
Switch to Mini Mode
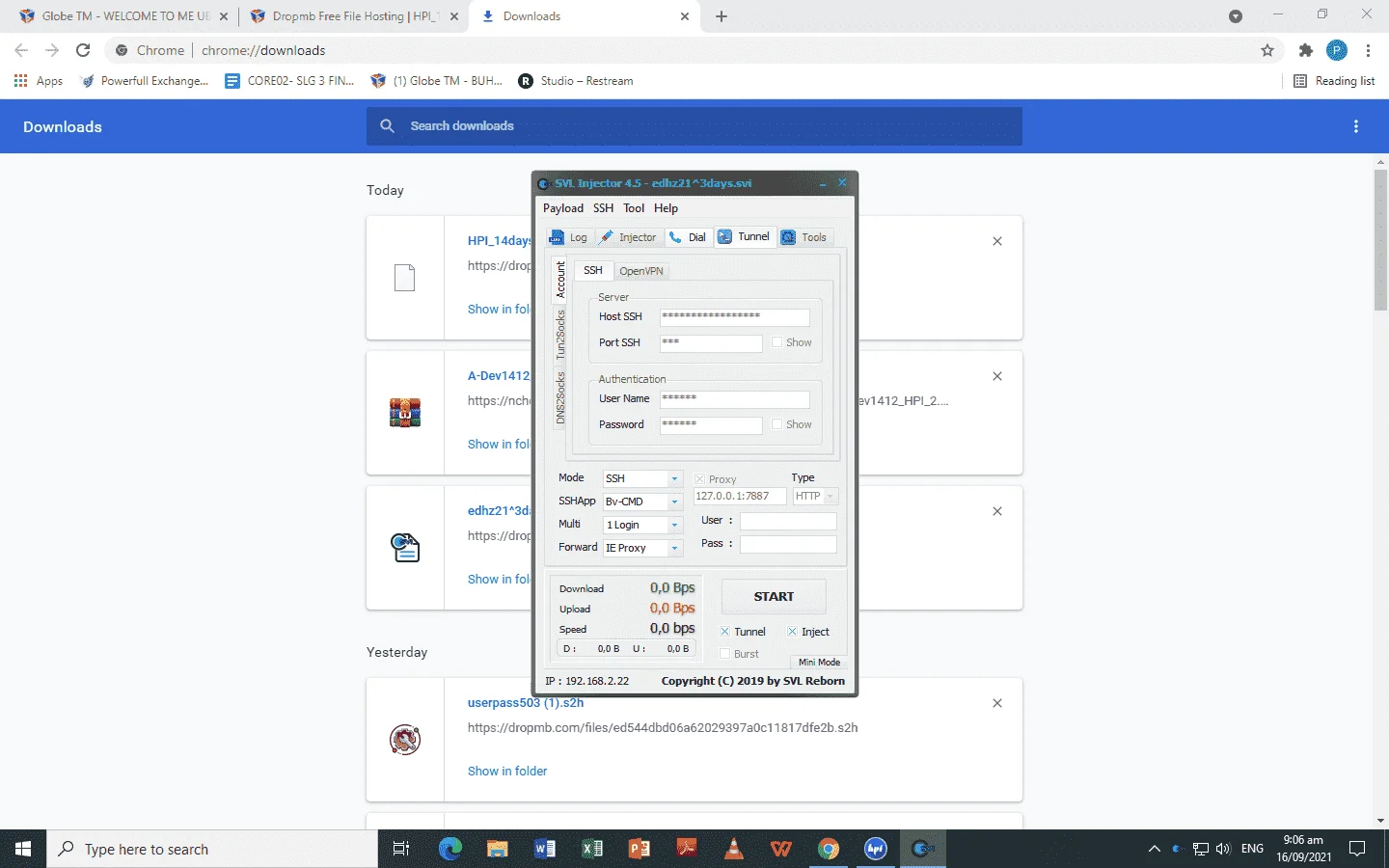819,663
